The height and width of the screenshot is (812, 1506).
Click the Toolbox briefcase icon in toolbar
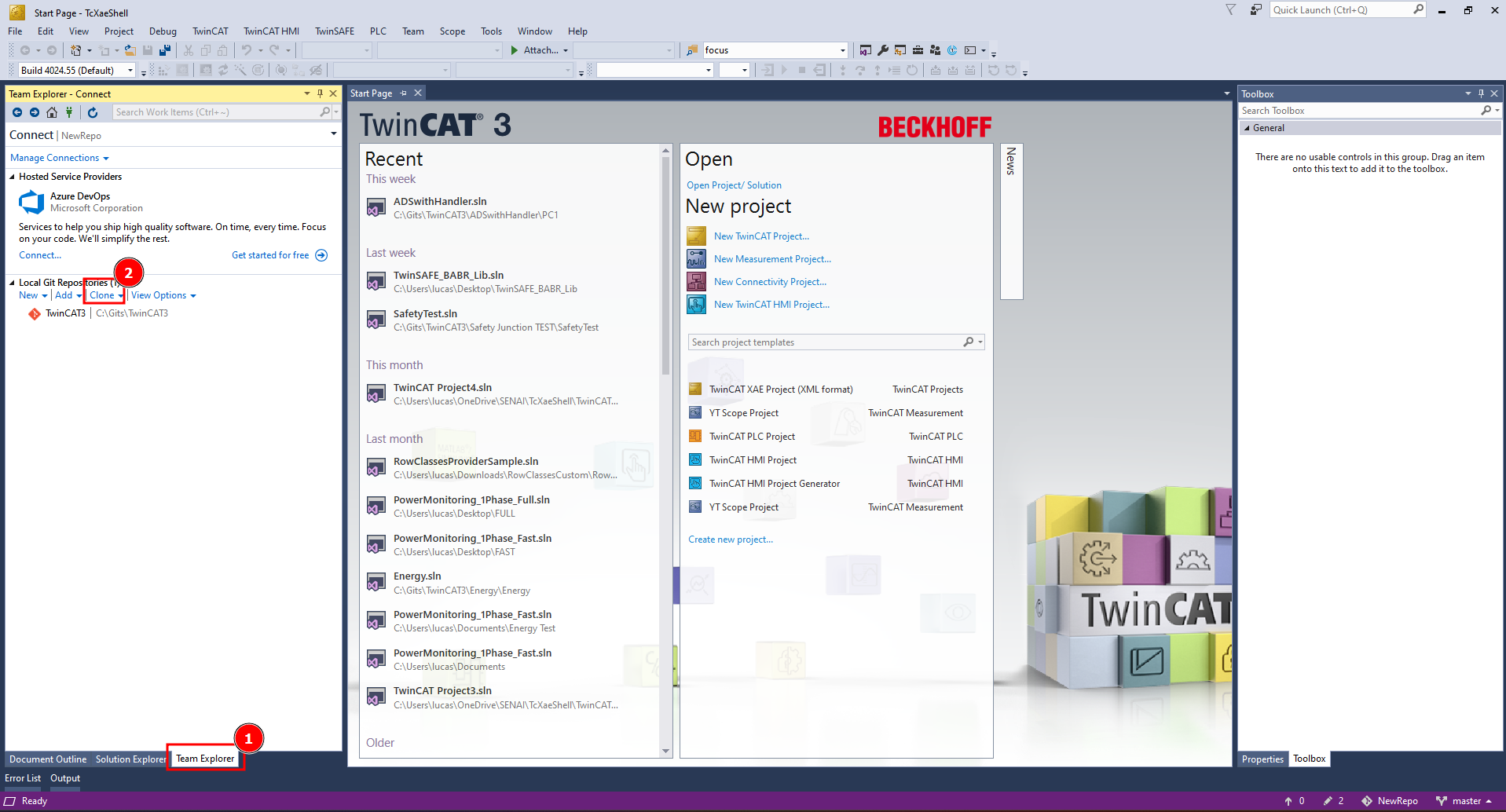tap(918, 50)
